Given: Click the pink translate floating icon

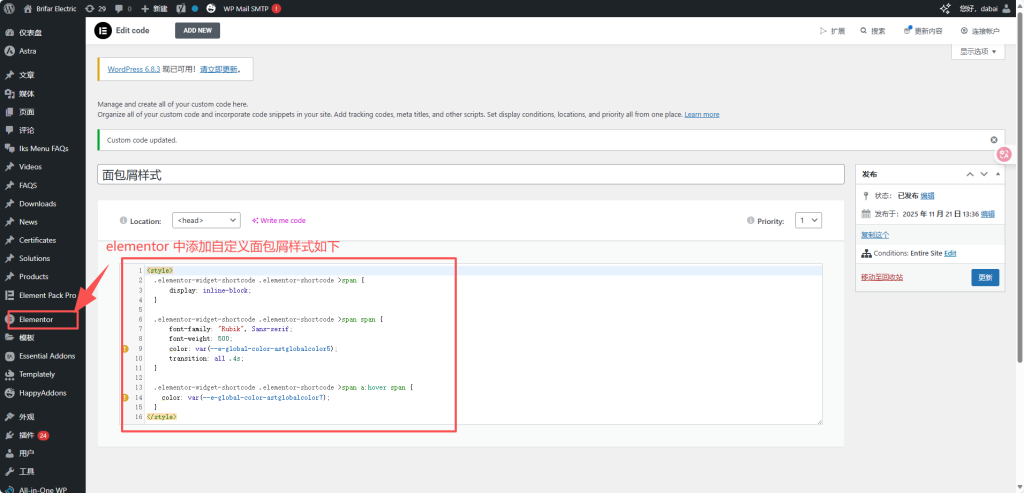Looking at the screenshot, I should [1004, 154].
